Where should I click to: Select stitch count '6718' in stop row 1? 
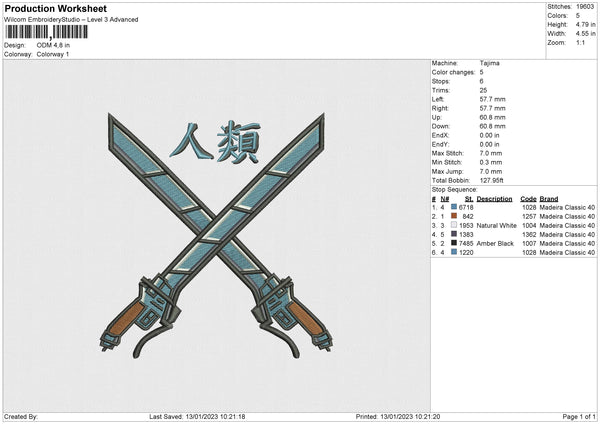tap(466, 207)
